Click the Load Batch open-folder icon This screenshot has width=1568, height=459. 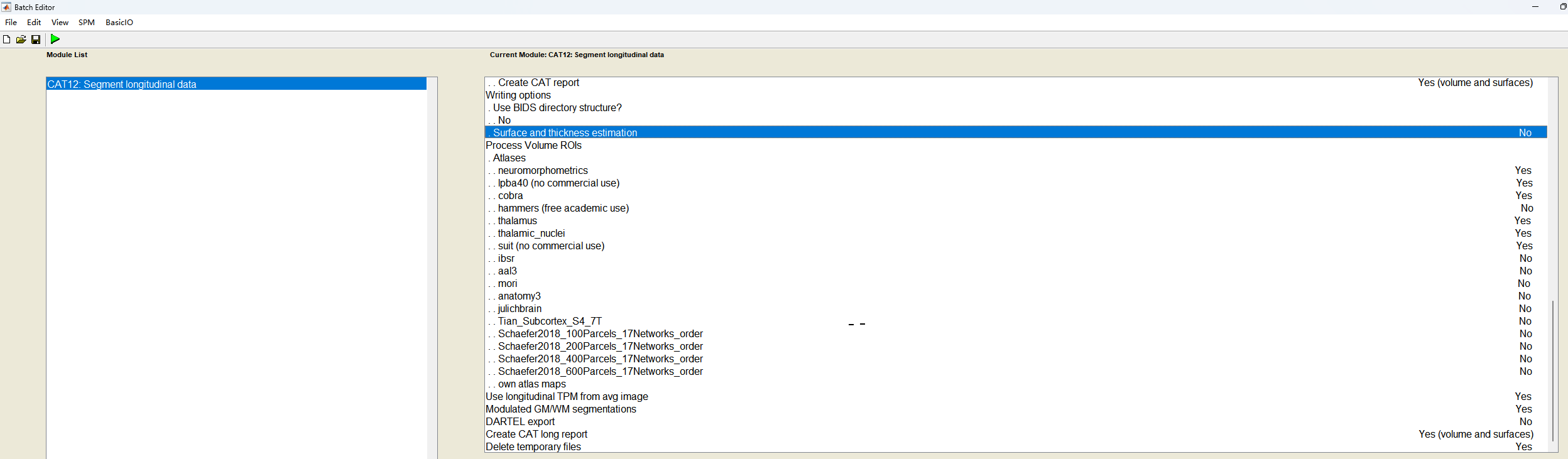[21, 40]
